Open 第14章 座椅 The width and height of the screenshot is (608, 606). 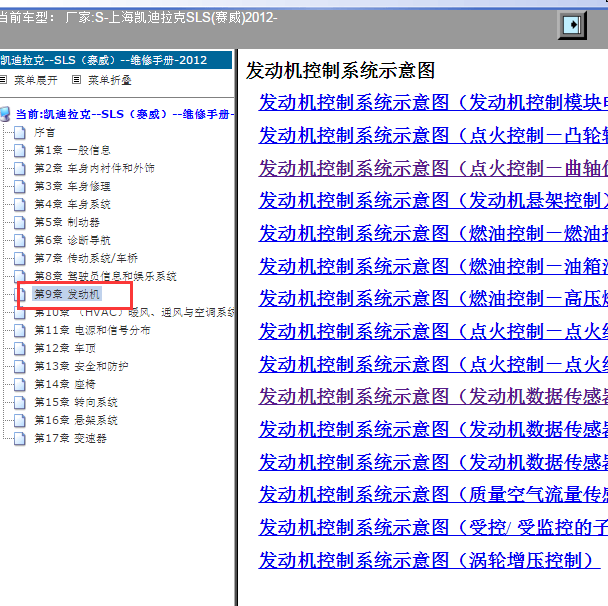65,385
